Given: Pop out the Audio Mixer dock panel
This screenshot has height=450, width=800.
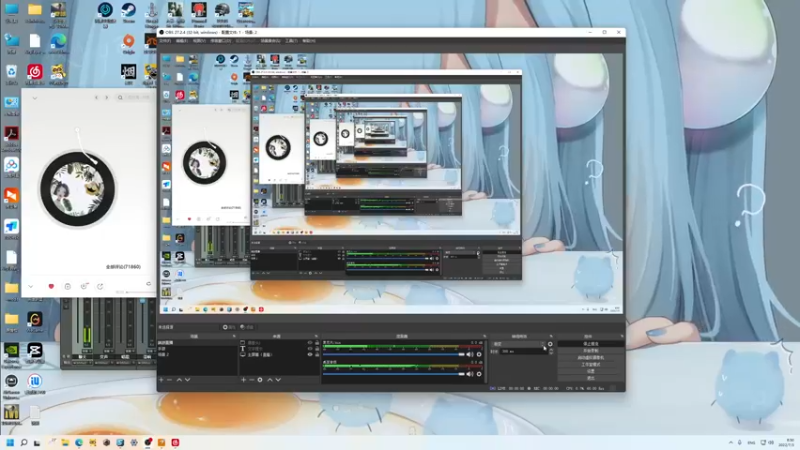Looking at the screenshot, I should click(484, 336).
